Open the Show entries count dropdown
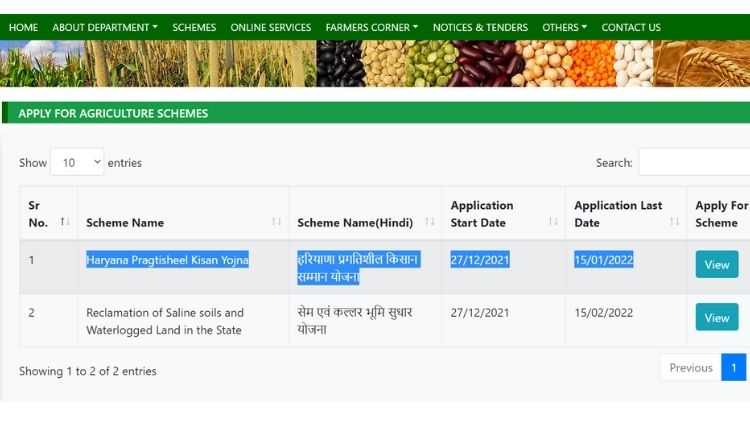This screenshot has height=430, width=750. pyautogui.click(x=77, y=162)
